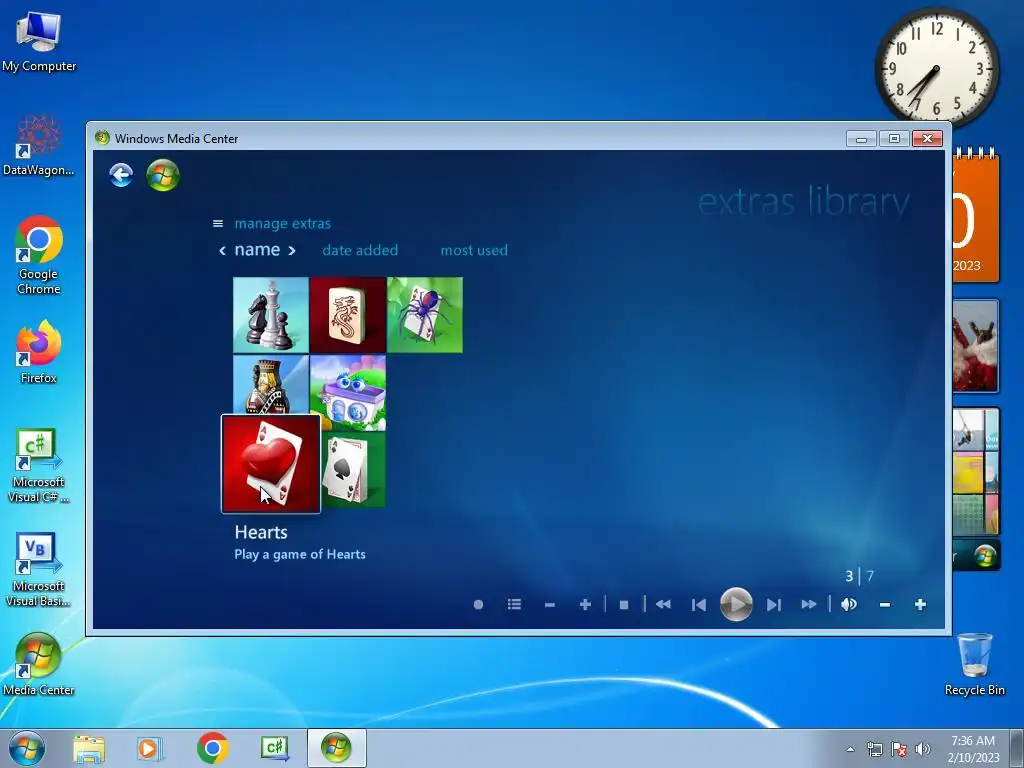Close the Windows Media Center window
This screenshot has height=768, width=1024.
(927, 138)
